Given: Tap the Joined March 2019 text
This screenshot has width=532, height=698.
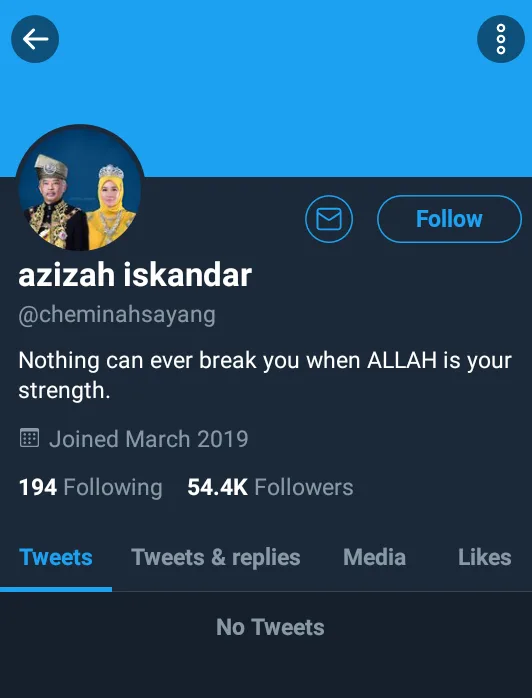Looking at the screenshot, I should 148,439.
